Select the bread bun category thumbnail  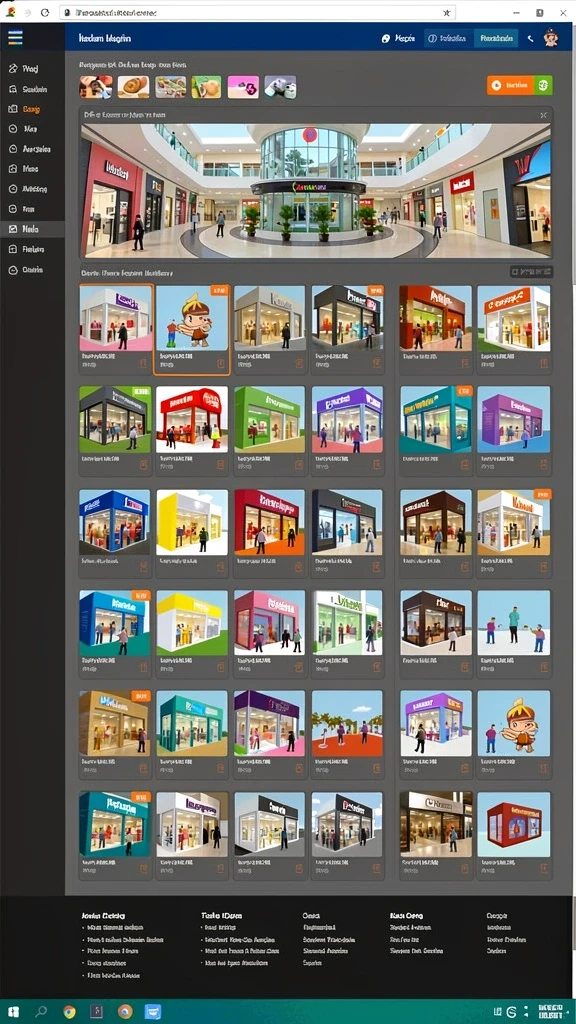133,87
